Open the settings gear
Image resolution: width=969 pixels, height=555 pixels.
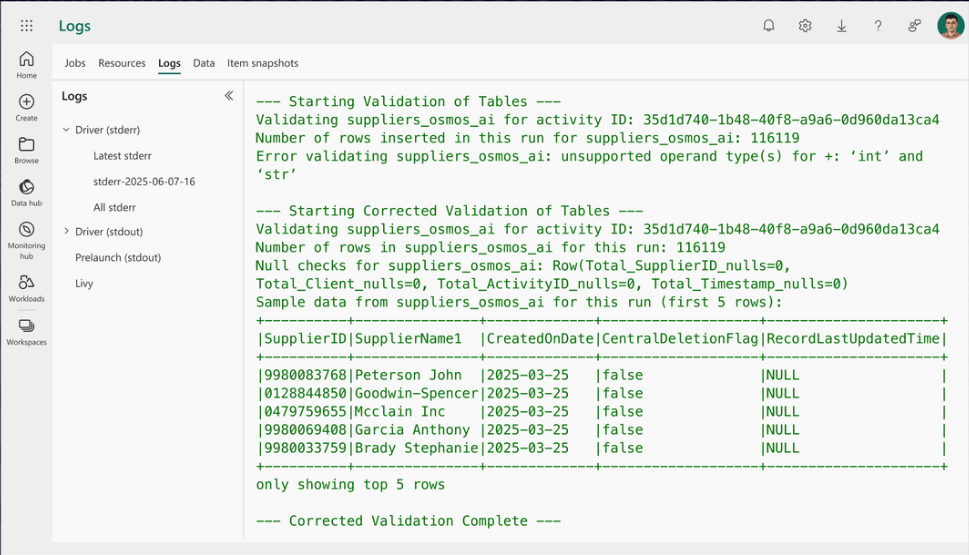805,26
